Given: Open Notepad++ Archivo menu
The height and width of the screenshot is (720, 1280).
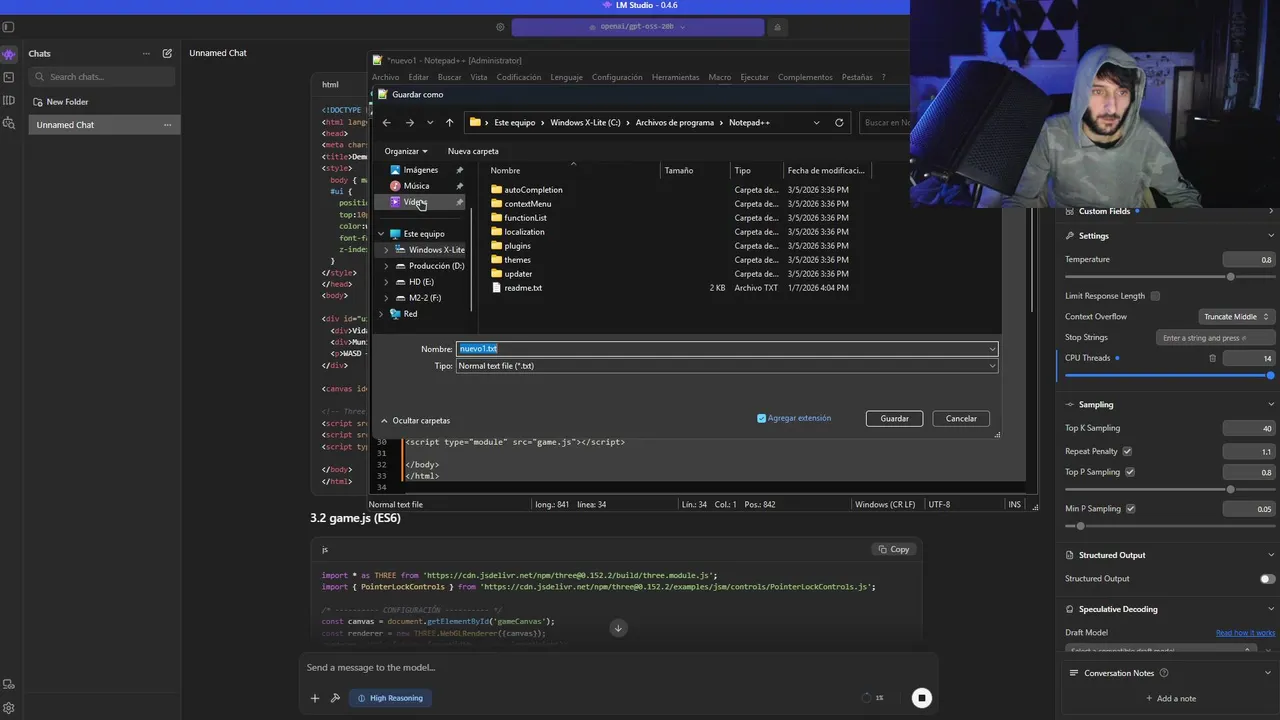Looking at the screenshot, I should click(x=385, y=77).
